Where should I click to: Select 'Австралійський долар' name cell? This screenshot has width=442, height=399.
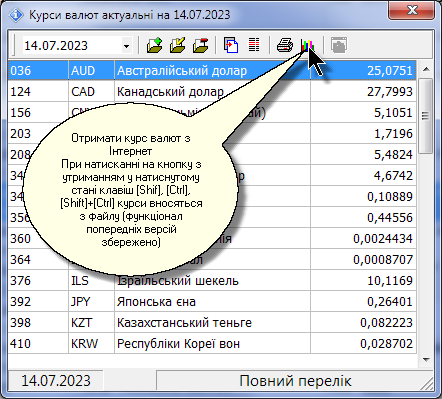click(212, 70)
